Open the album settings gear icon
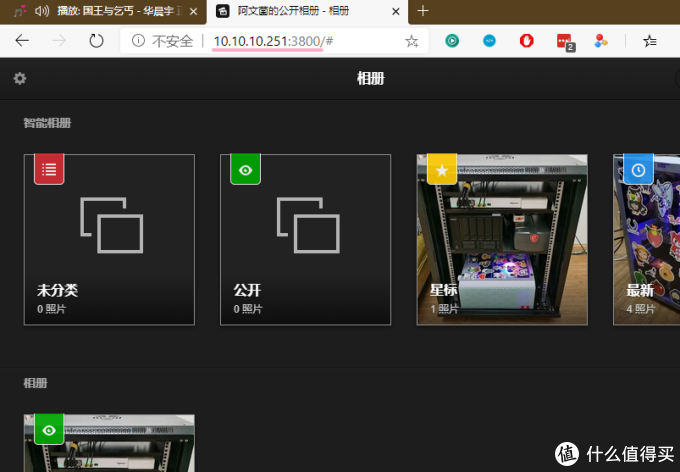This screenshot has height=472, width=680. (20, 78)
